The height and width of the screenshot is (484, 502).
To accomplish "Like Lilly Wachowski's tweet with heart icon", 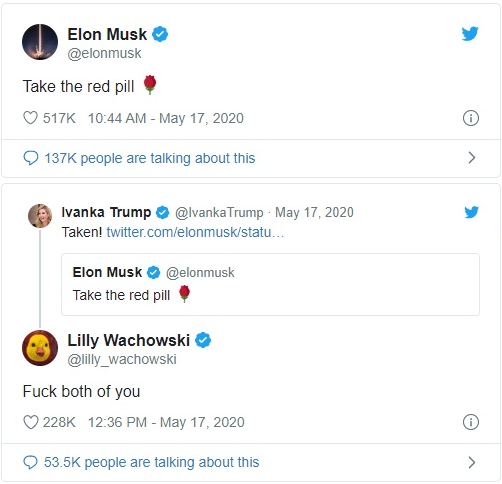I will click(x=30, y=422).
